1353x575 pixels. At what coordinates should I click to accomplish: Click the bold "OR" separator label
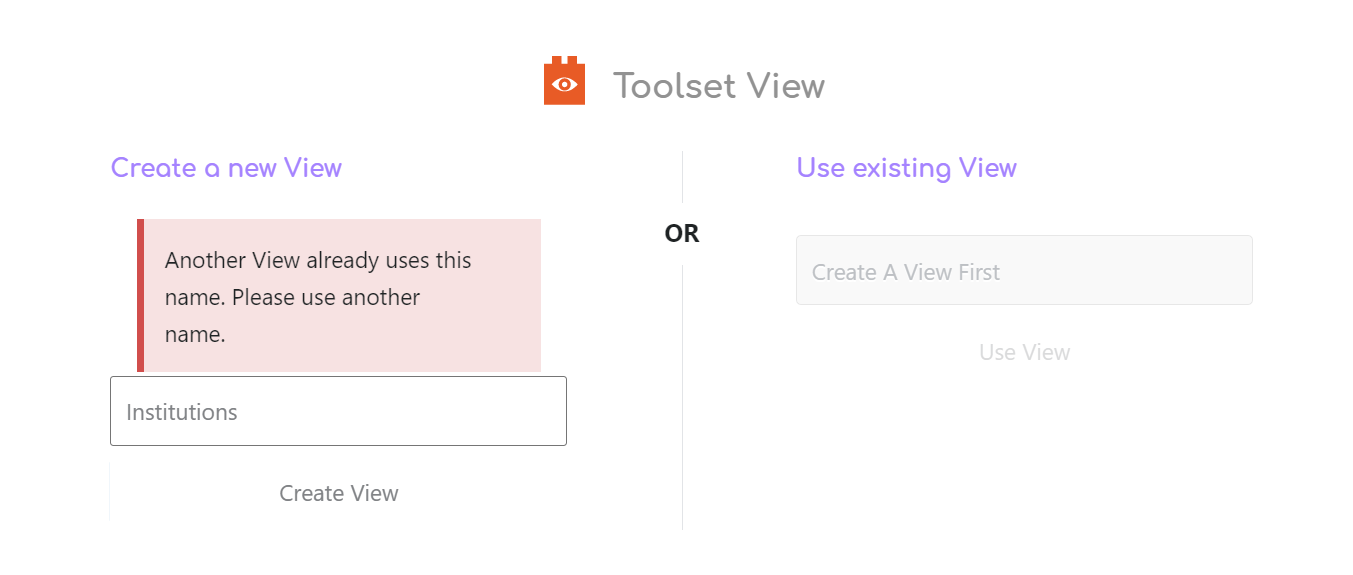[x=682, y=234]
